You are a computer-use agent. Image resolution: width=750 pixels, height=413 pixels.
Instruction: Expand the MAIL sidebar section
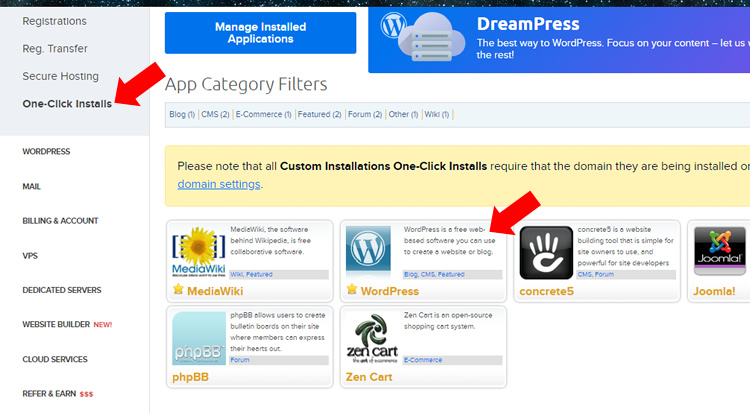pos(31,186)
